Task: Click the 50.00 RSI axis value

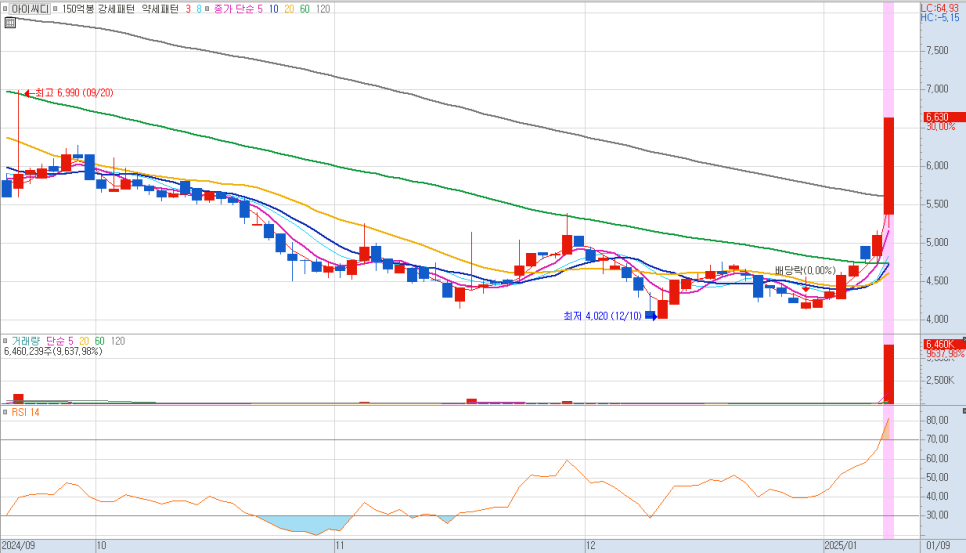Action: coord(938,477)
